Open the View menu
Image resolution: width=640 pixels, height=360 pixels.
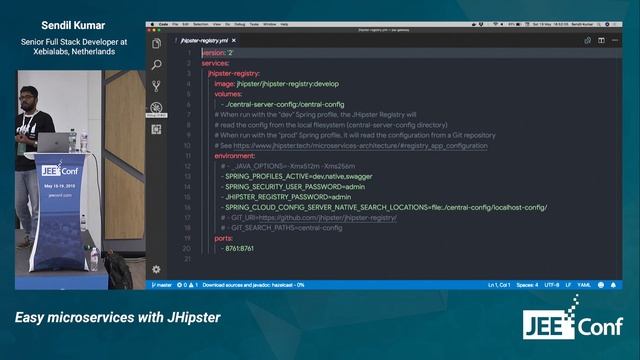pyautogui.click(x=217, y=24)
